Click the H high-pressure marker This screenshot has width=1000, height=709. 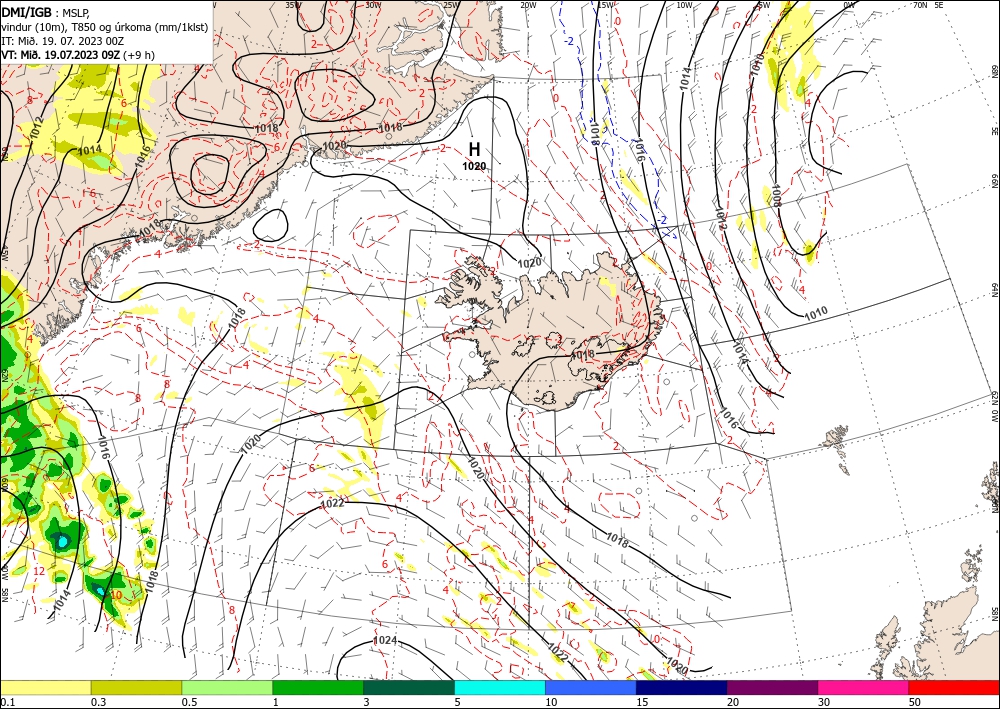tap(474, 149)
